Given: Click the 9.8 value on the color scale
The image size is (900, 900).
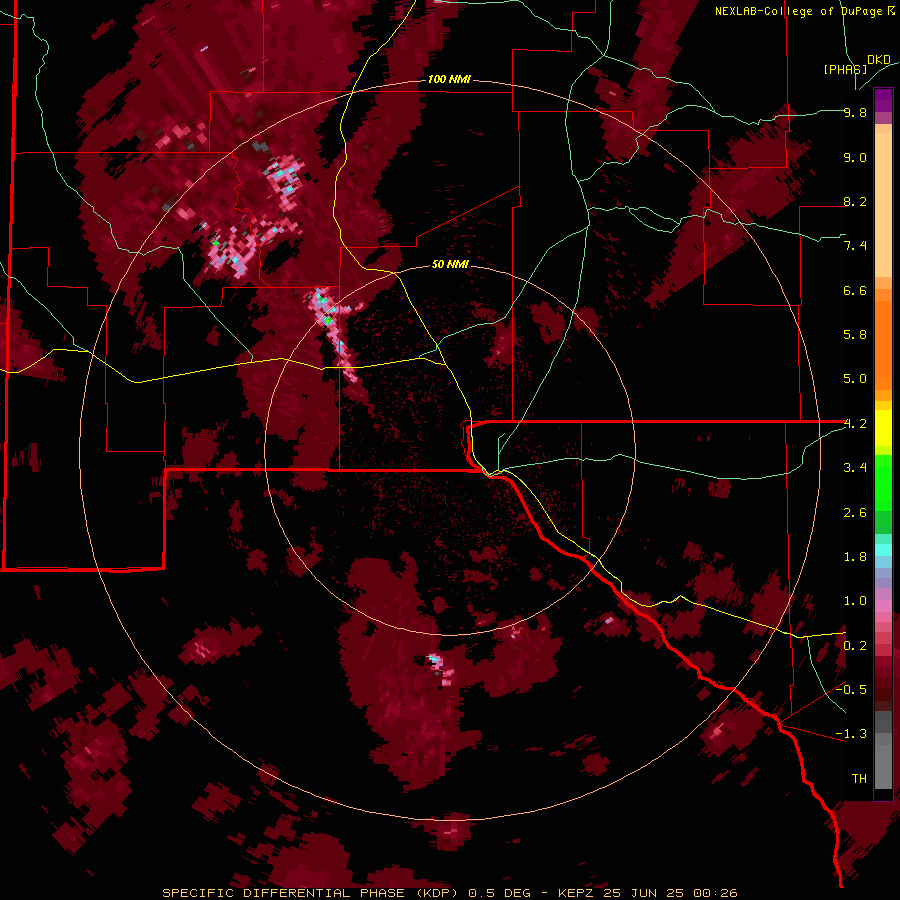Looking at the screenshot, I should click(x=855, y=112).
